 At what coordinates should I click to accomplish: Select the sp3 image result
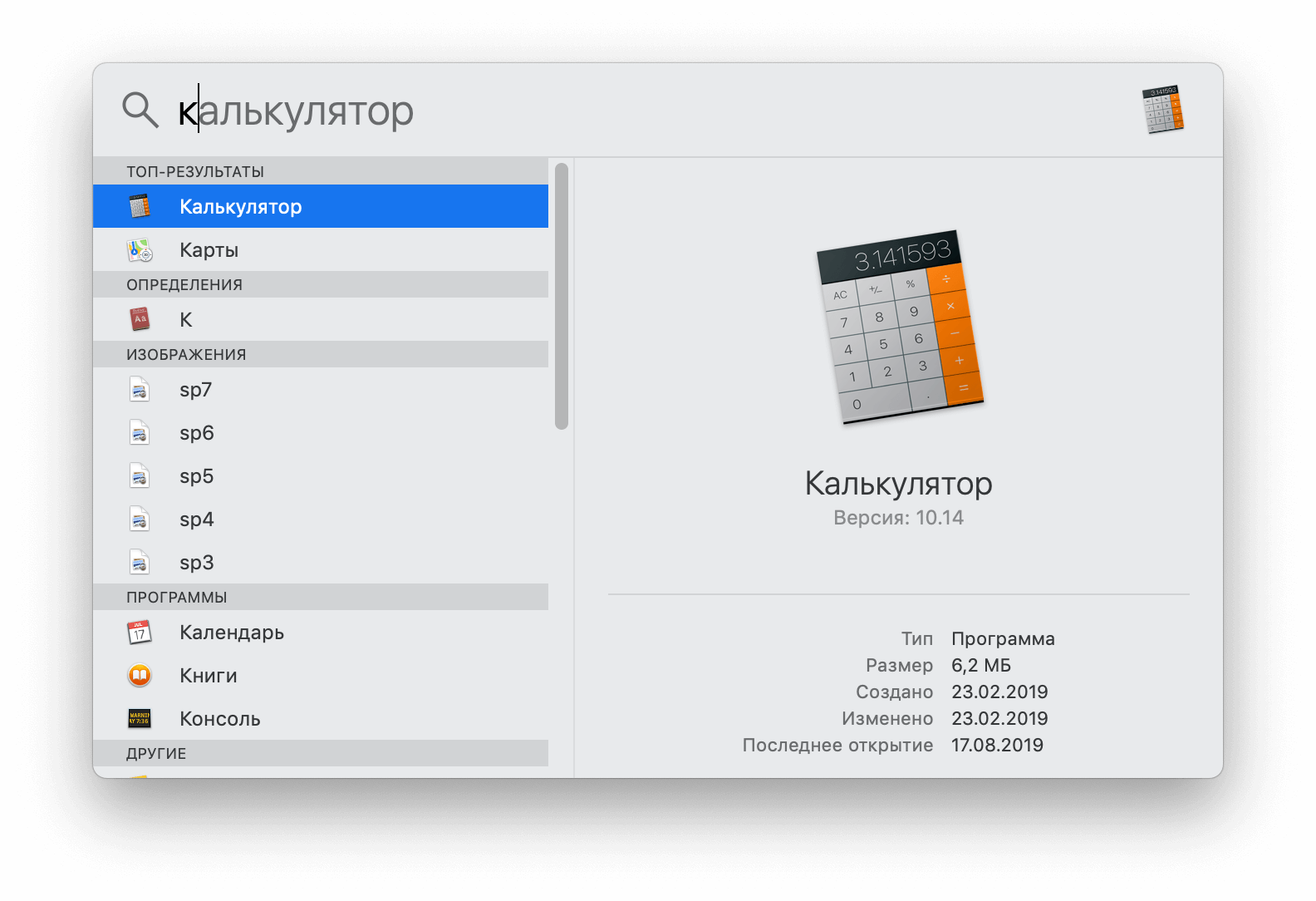click(x=321, y=562)
